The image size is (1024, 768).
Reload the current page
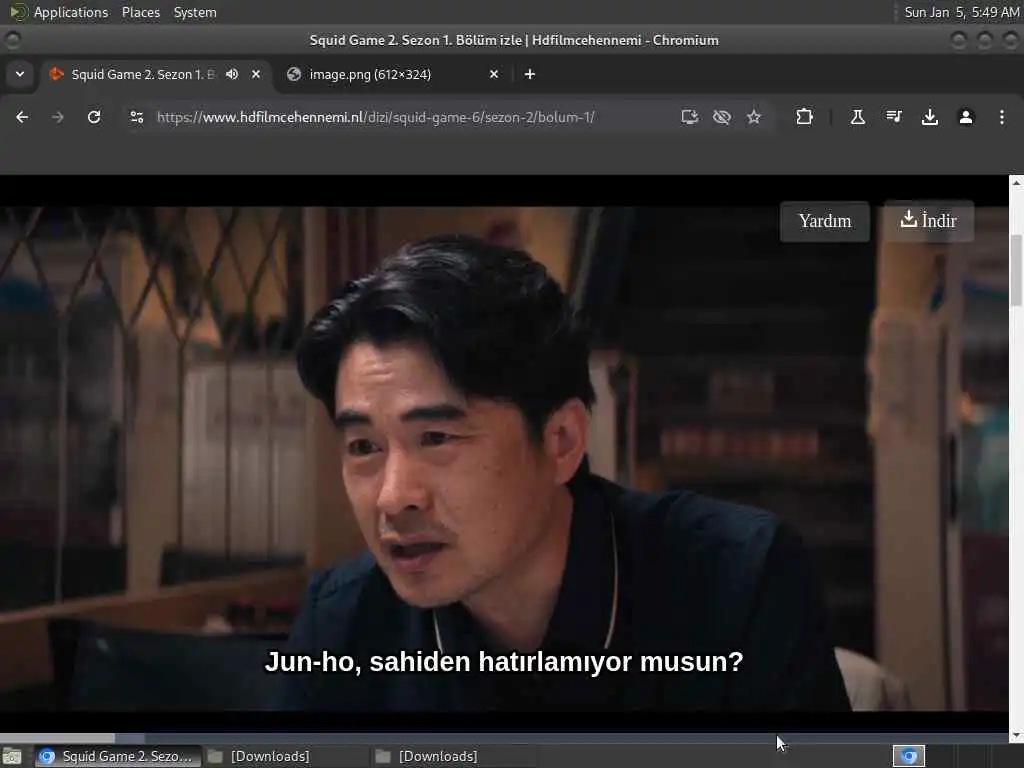click(94, 117)
